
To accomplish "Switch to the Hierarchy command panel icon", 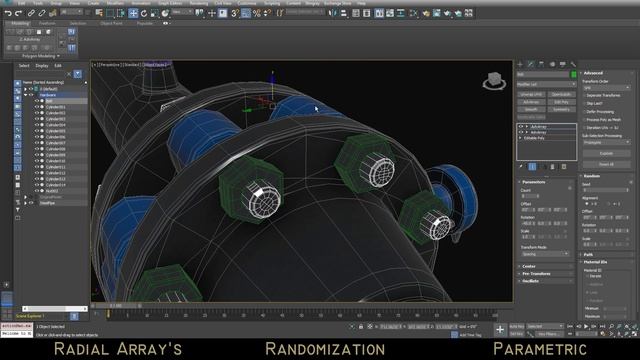I will coord(541,64).
